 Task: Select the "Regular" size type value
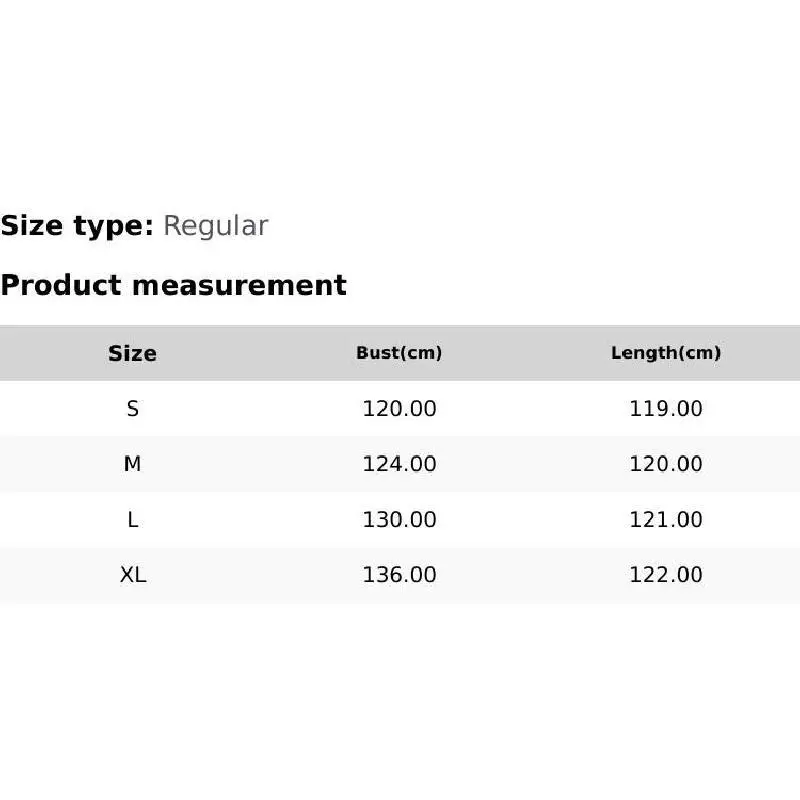click(x=215, y=226)
